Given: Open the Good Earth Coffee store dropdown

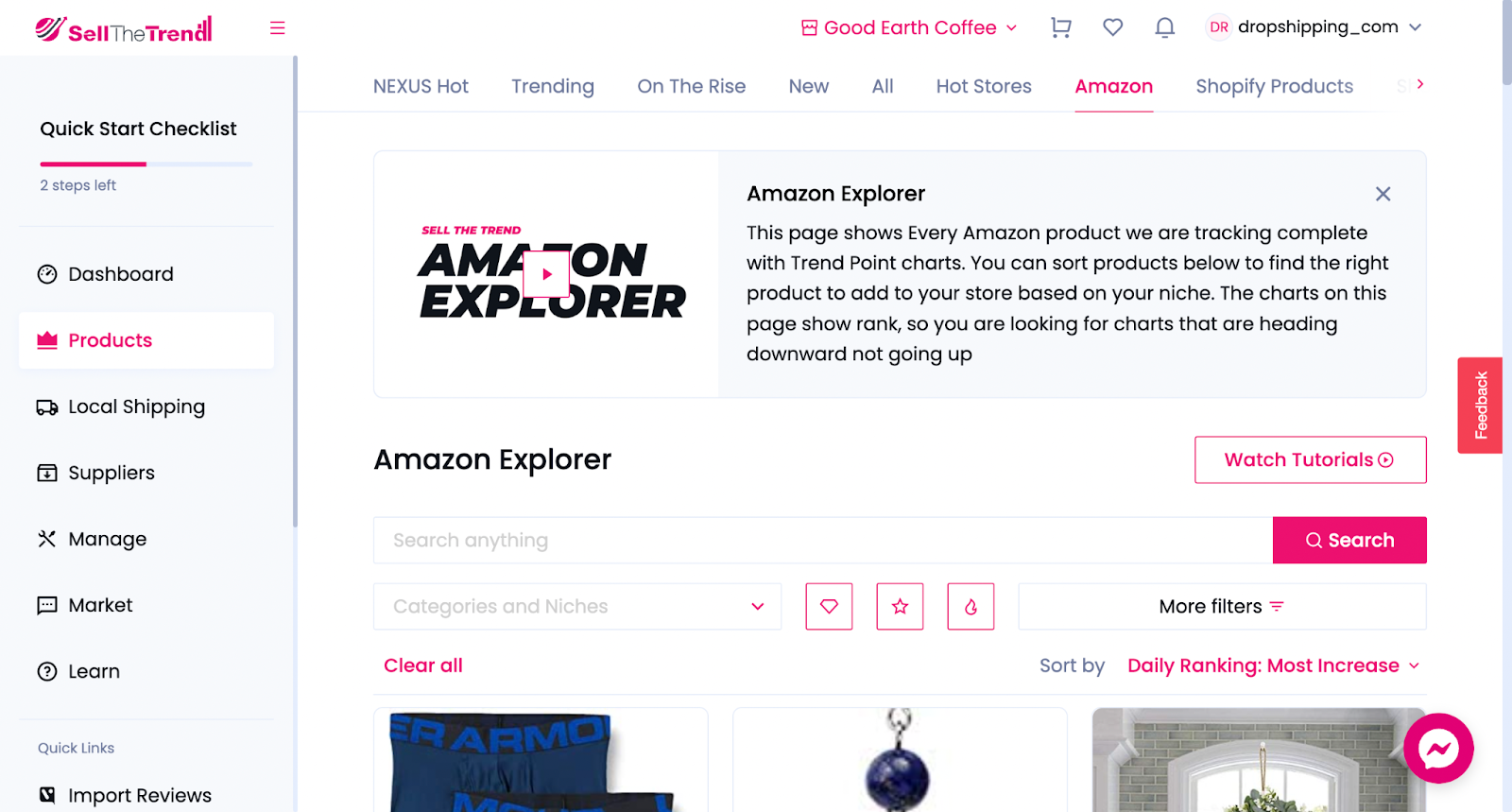Looking at the screenshot, I should [909, 27].
